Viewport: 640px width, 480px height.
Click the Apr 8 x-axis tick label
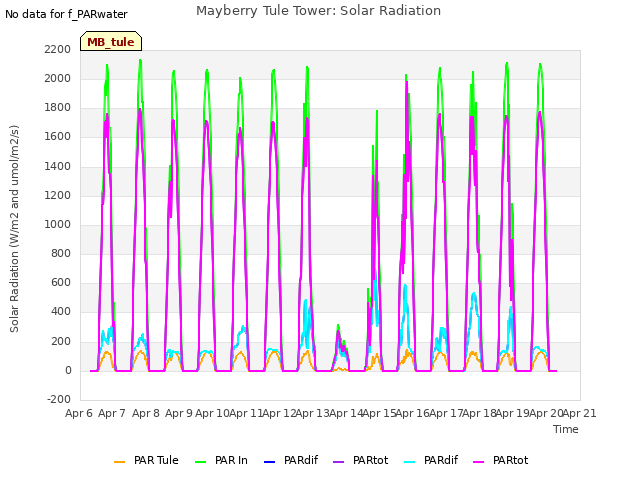(146, 413)
